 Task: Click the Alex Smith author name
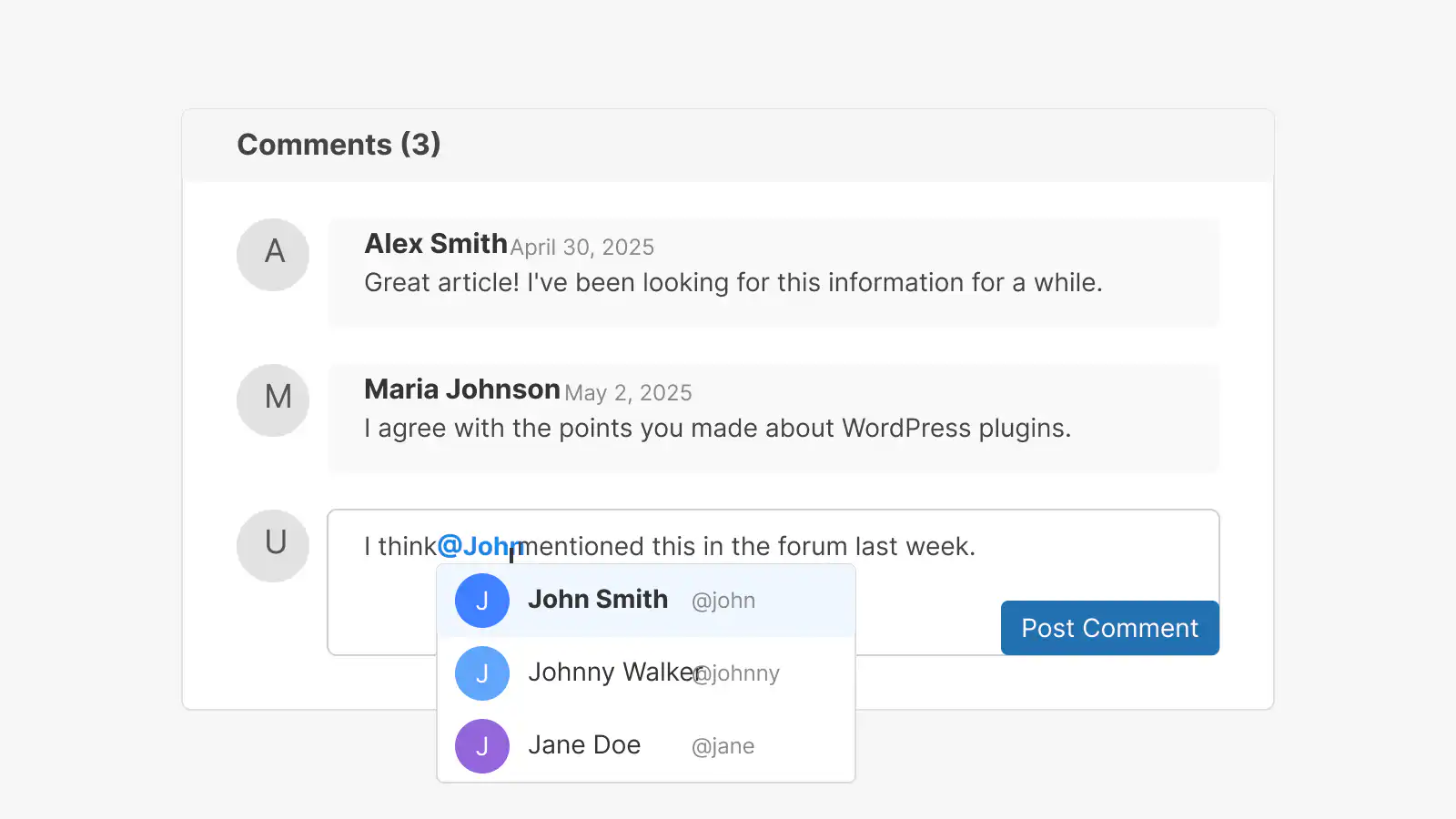[x=436, y=244]
